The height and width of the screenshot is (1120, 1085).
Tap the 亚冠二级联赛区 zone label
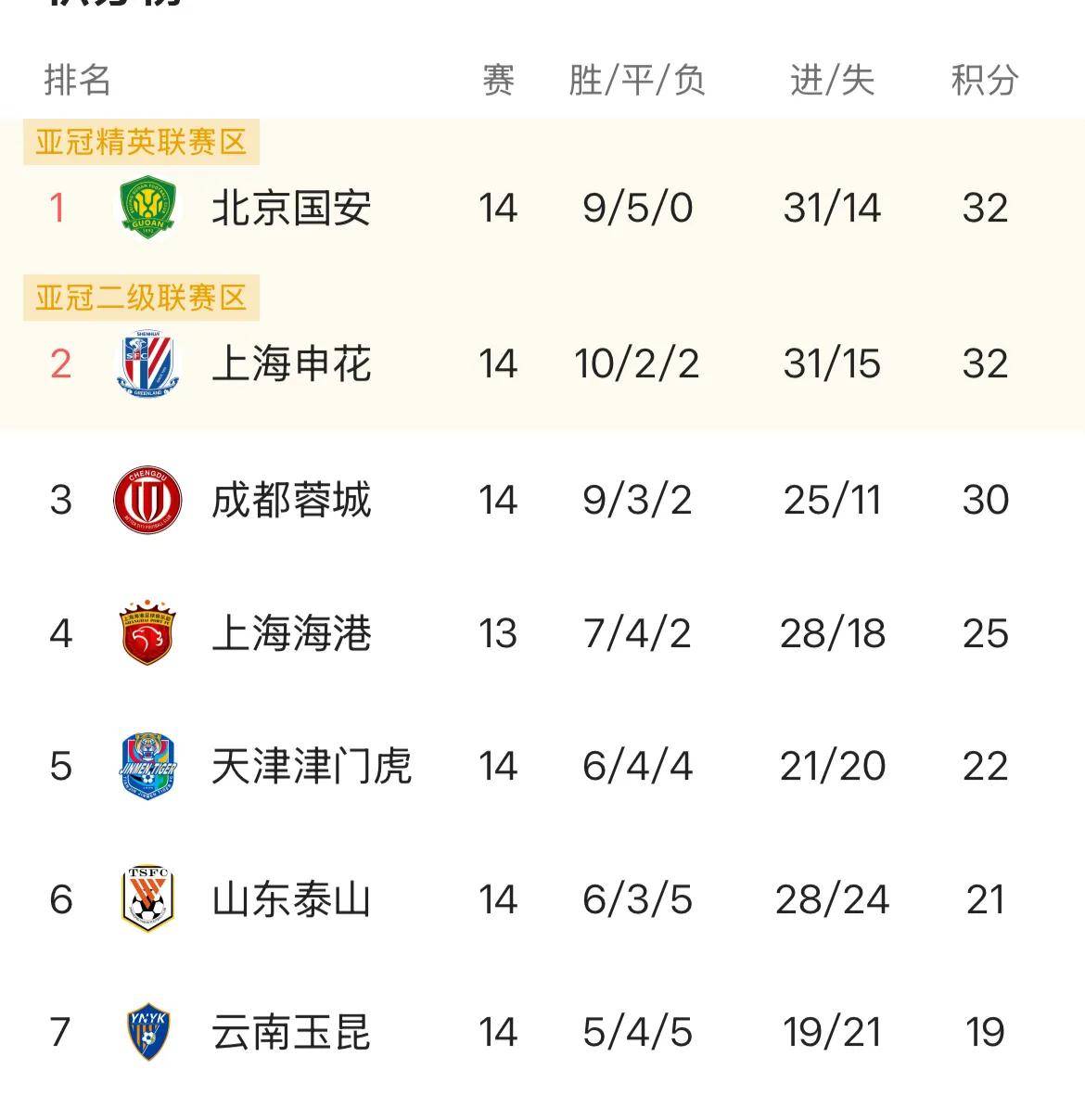(141, 298)
